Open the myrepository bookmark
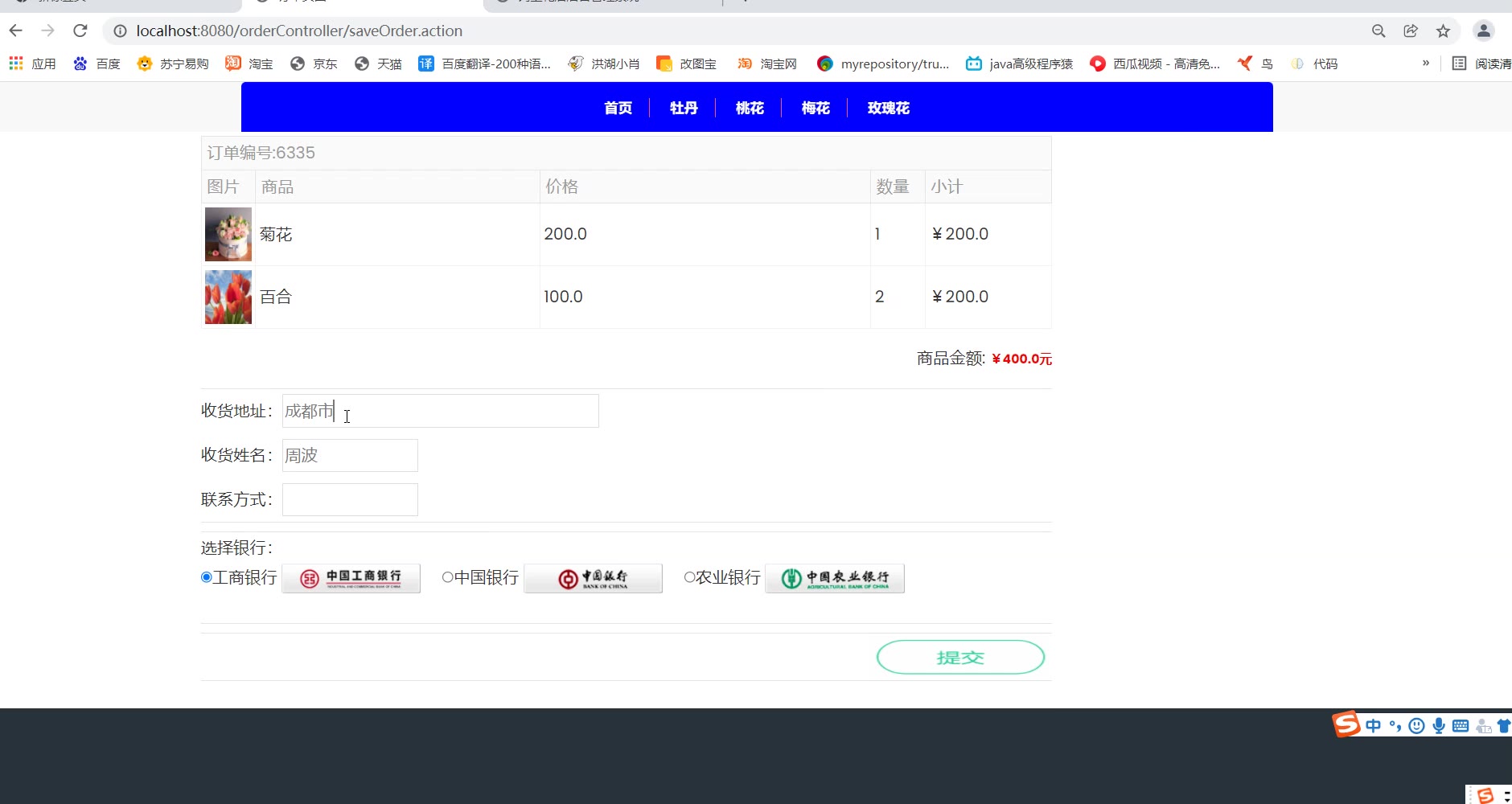The width and height of the screenshot is (1512, 804). [883, 64]
